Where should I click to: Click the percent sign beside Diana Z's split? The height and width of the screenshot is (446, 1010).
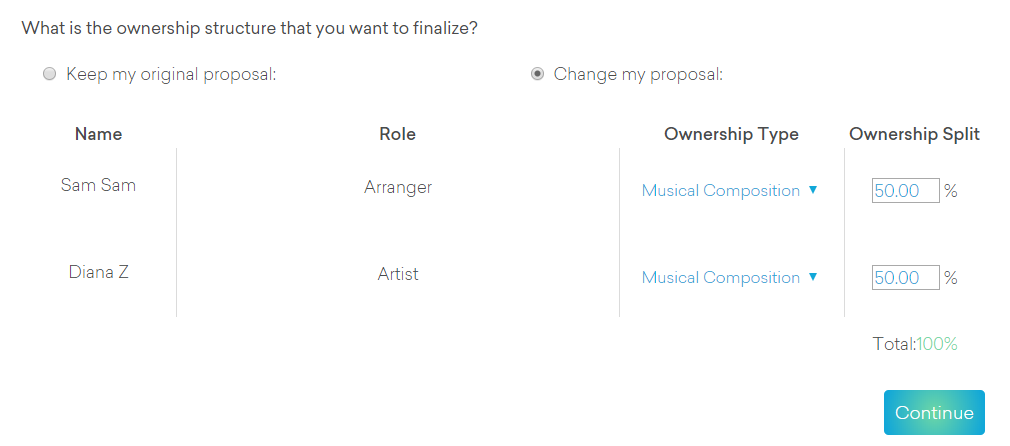point(951,278)
